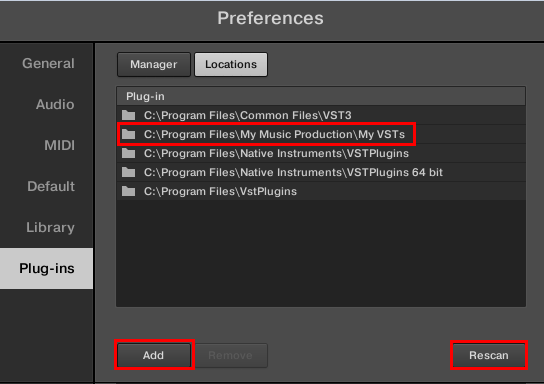Select the Native Instruments\VSTPlugins 64 bit row
This screenshot has height=384, width=544.
pyautogui.click(x=321, y=172)
